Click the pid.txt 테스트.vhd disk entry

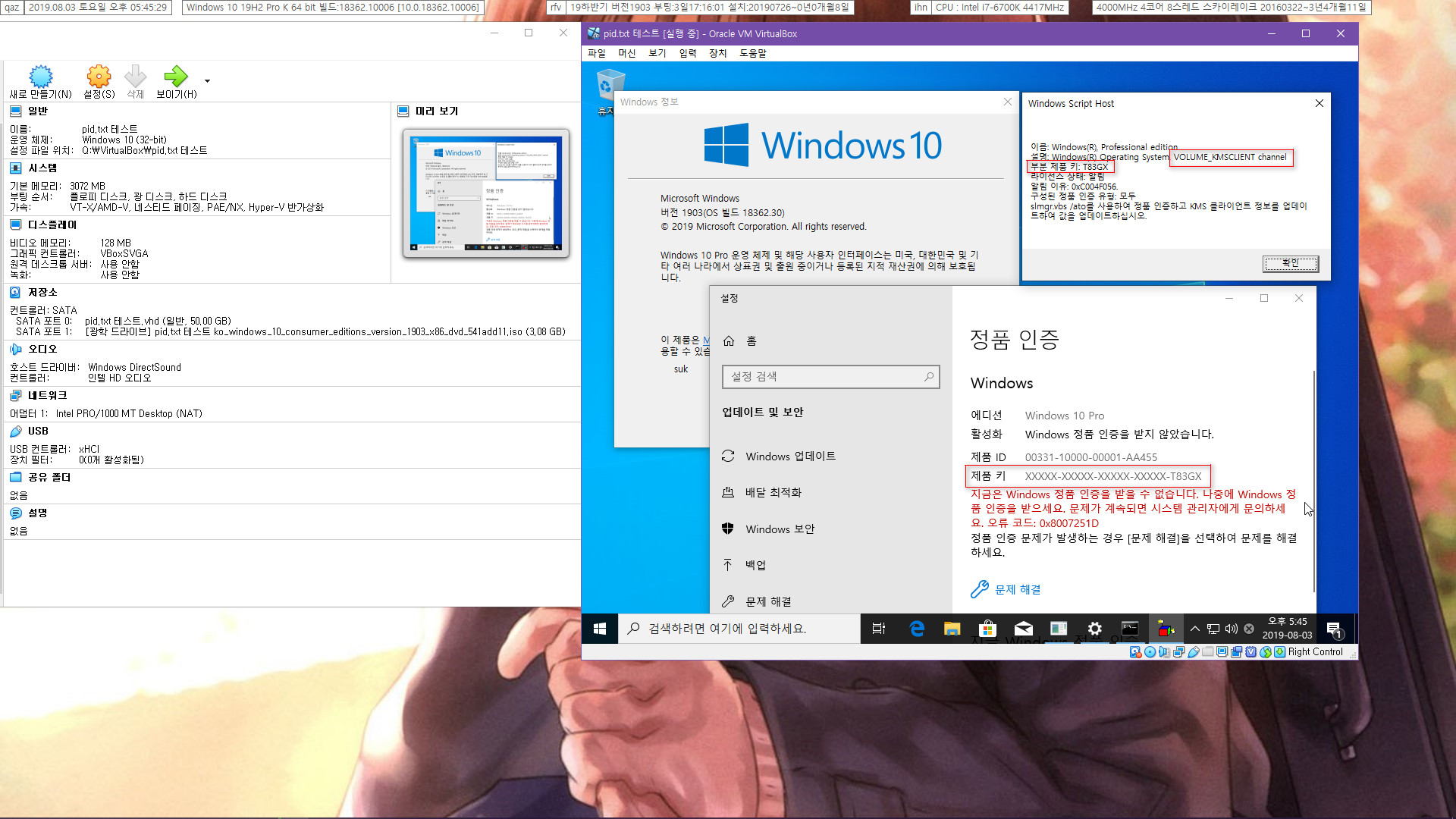[x=158, y=322]
